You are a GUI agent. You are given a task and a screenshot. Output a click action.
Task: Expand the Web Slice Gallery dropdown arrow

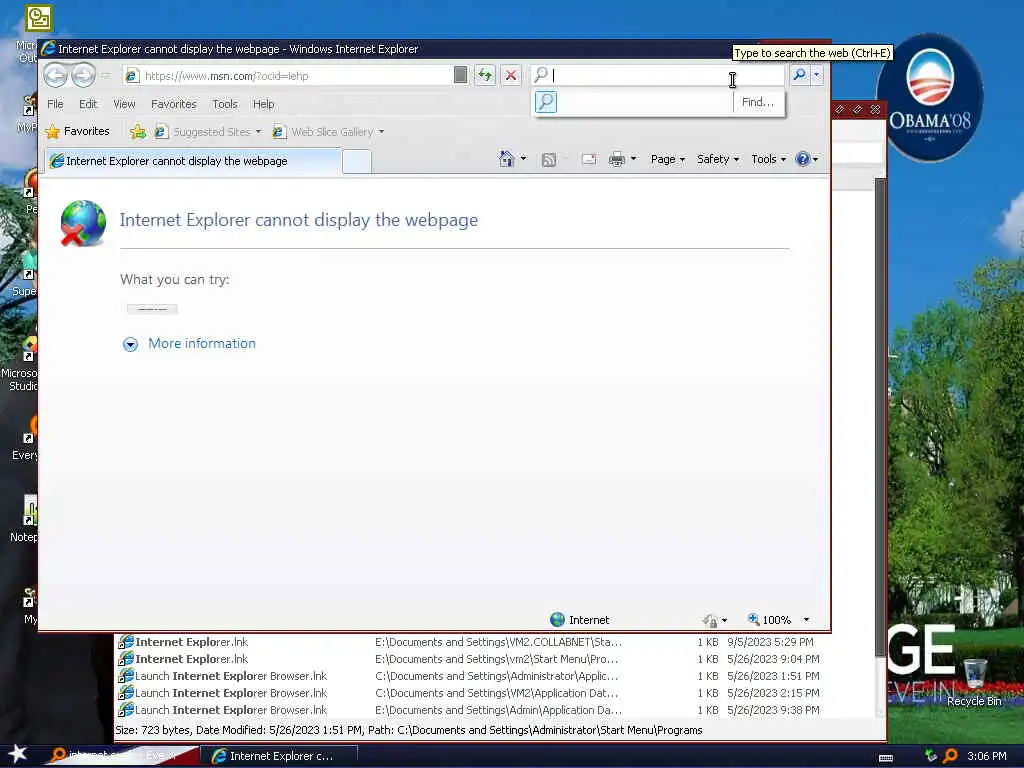point(381,132)
